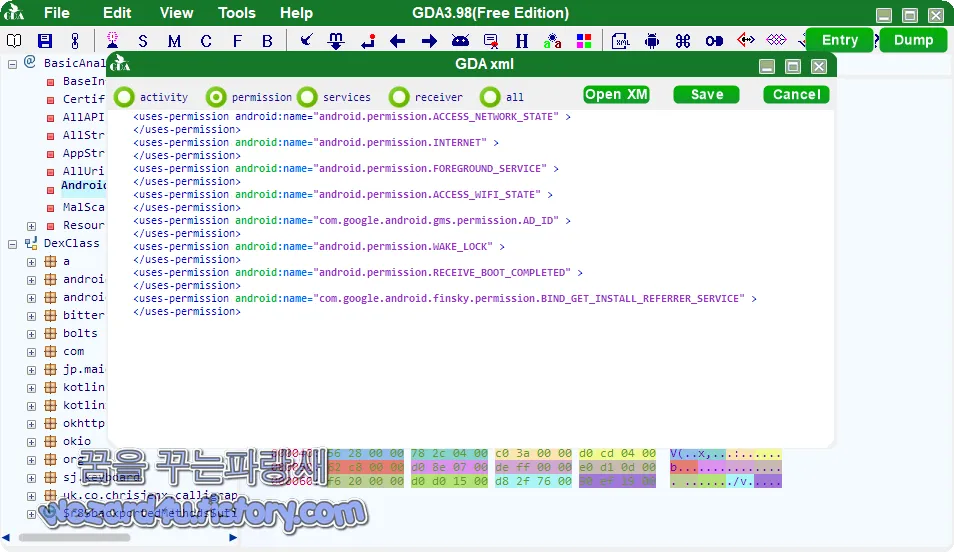
Task: Open the XML file icon in toolbar
Action: pos(621,41)
